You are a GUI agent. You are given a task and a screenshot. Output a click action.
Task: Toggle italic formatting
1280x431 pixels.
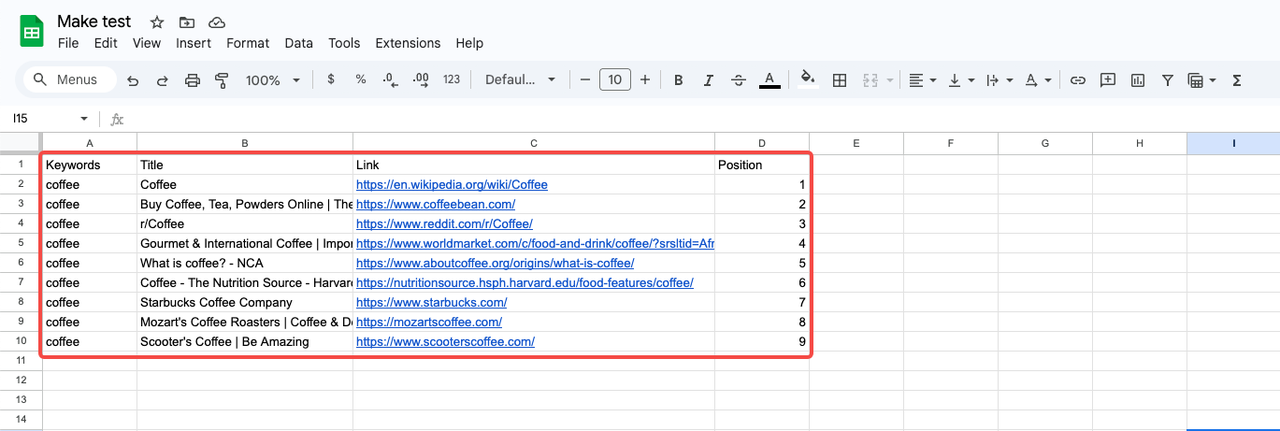pos(709,80)
